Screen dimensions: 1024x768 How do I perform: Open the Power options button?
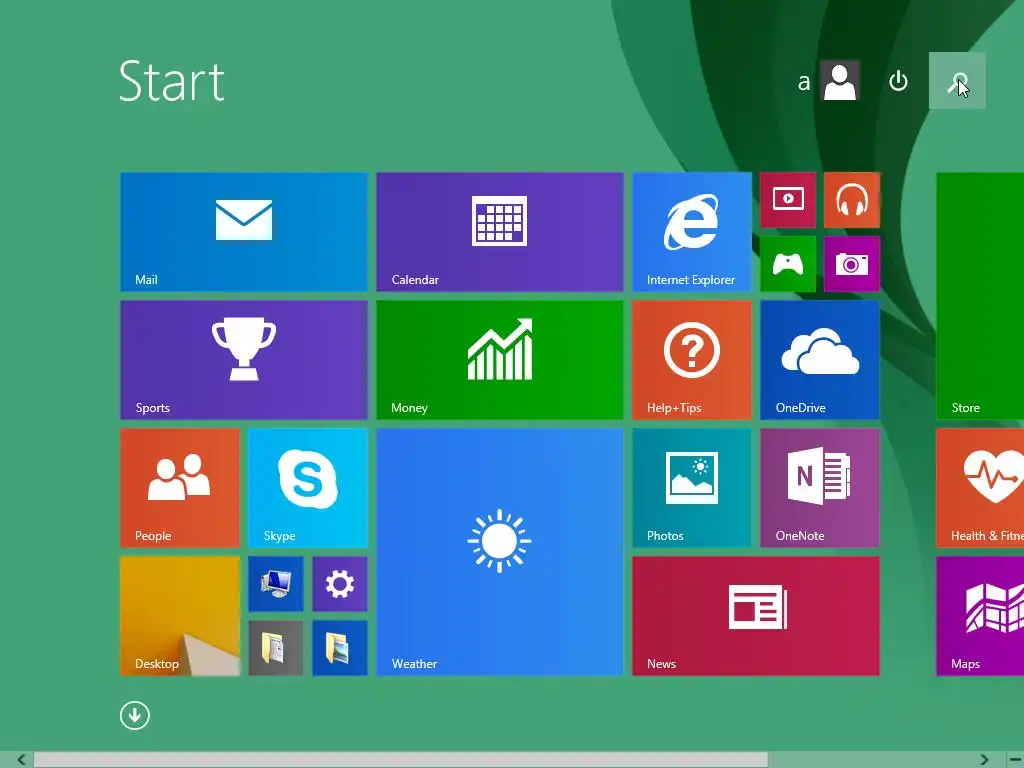[x=899, y=81]
